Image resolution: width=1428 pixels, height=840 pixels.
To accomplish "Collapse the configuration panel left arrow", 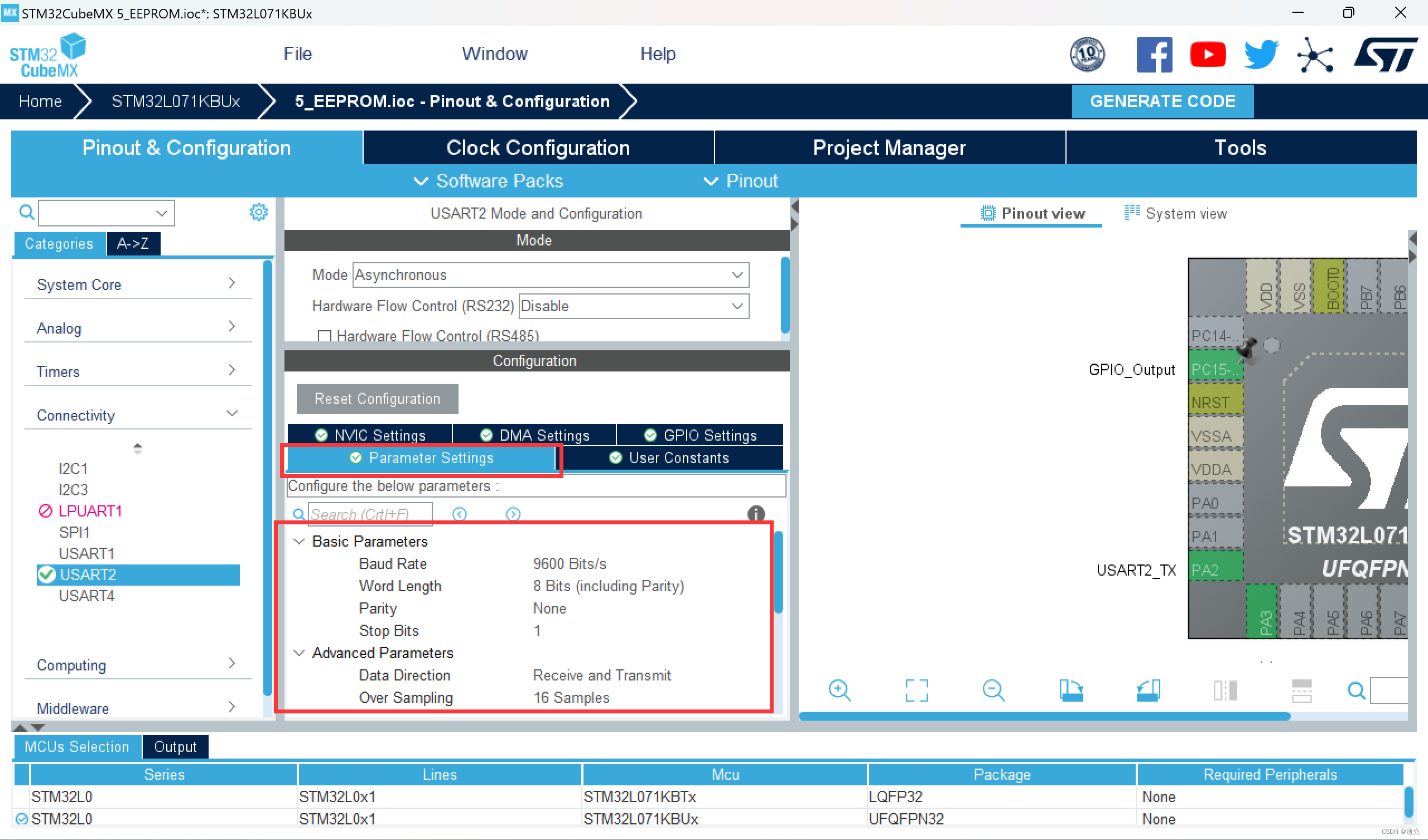I will (x=794, y=206).
